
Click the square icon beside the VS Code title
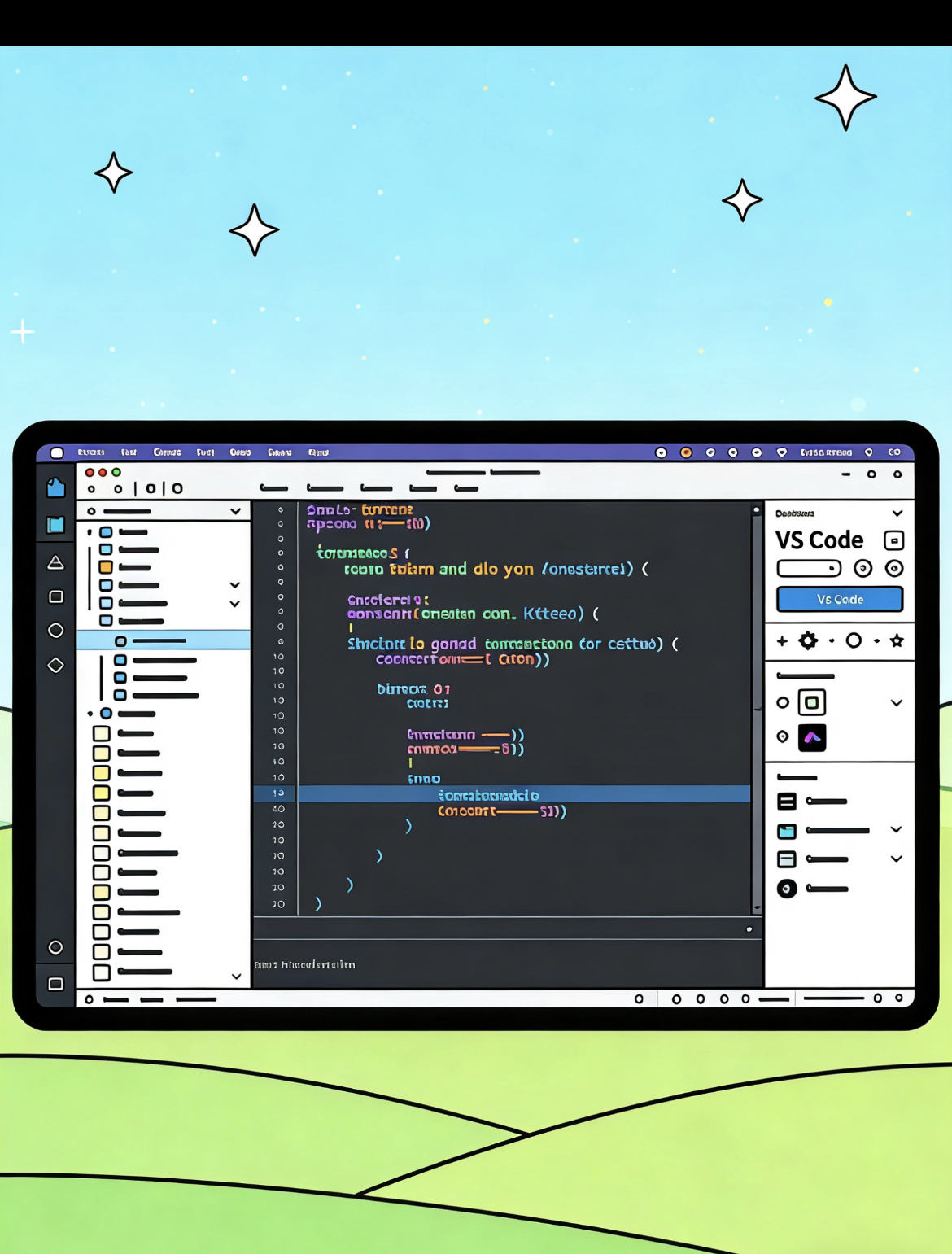click(x=893, y=540)
